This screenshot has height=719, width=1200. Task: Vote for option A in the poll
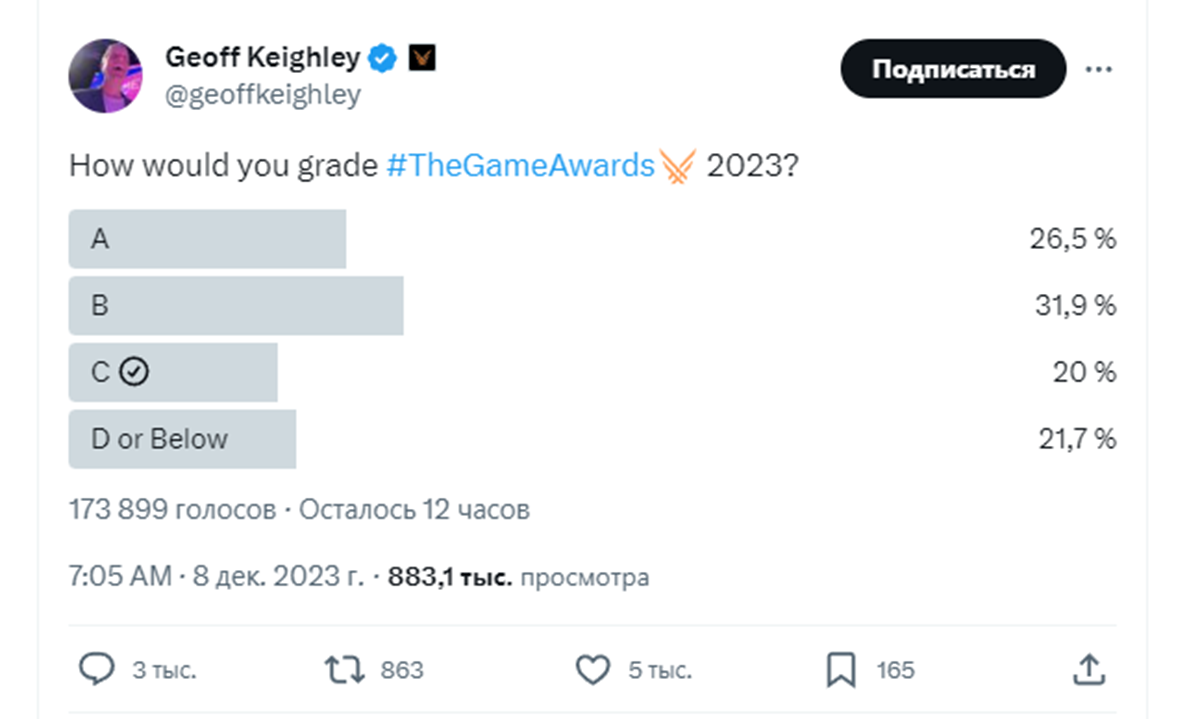coord(207,239)
